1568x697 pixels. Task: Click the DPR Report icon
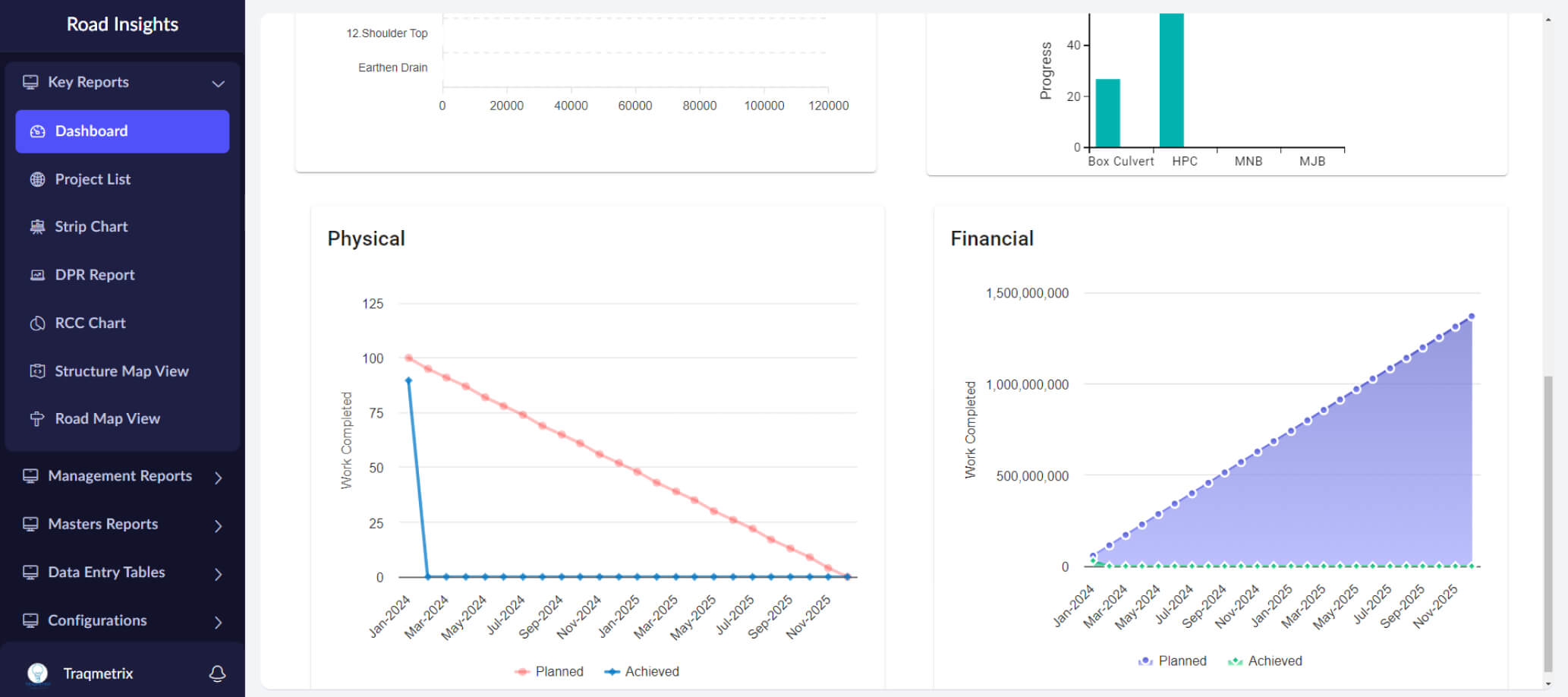[x=37, y=276]
